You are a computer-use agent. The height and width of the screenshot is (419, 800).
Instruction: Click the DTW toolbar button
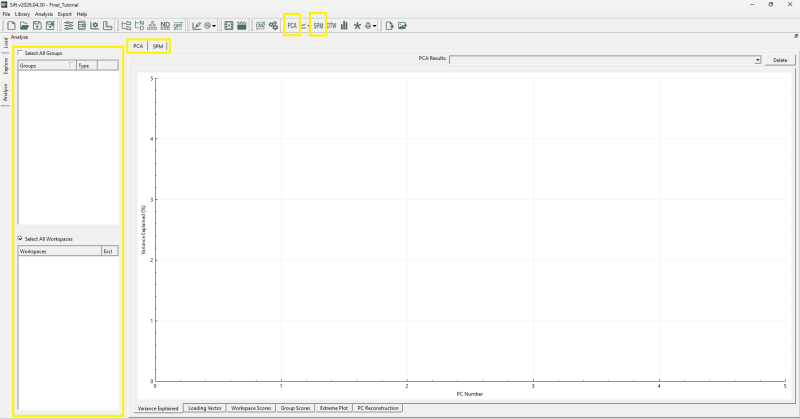click(332, 26)
